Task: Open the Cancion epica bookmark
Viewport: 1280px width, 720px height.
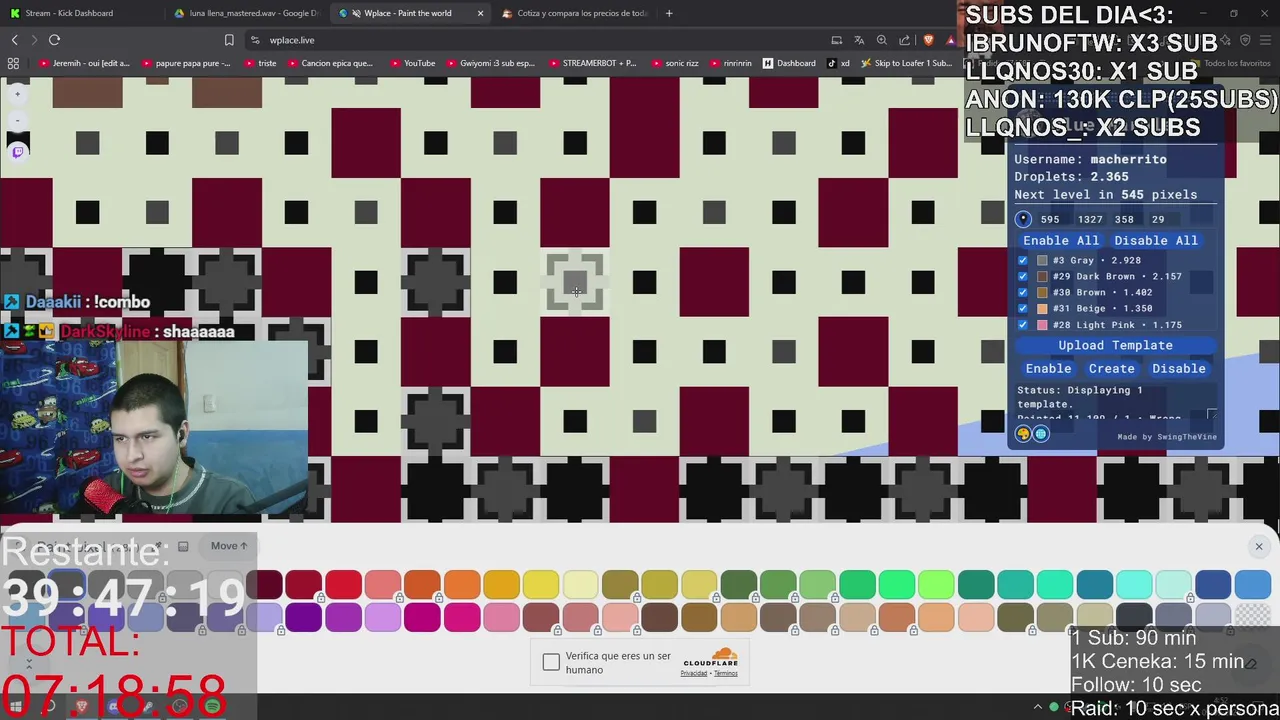Action: click(330, 63)
